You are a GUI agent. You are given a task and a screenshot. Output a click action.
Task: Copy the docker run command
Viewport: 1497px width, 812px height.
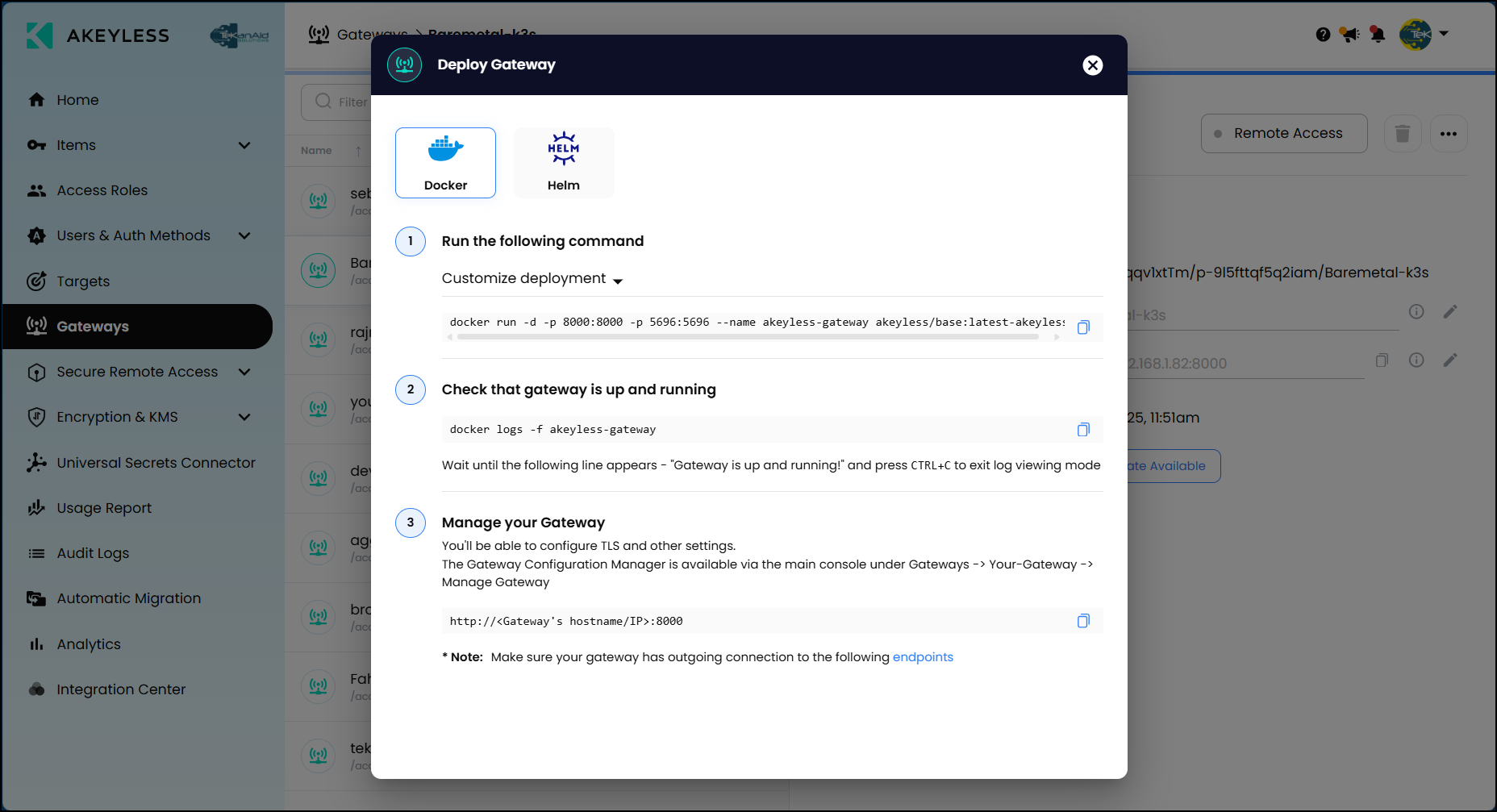(x=1083, y=327)
